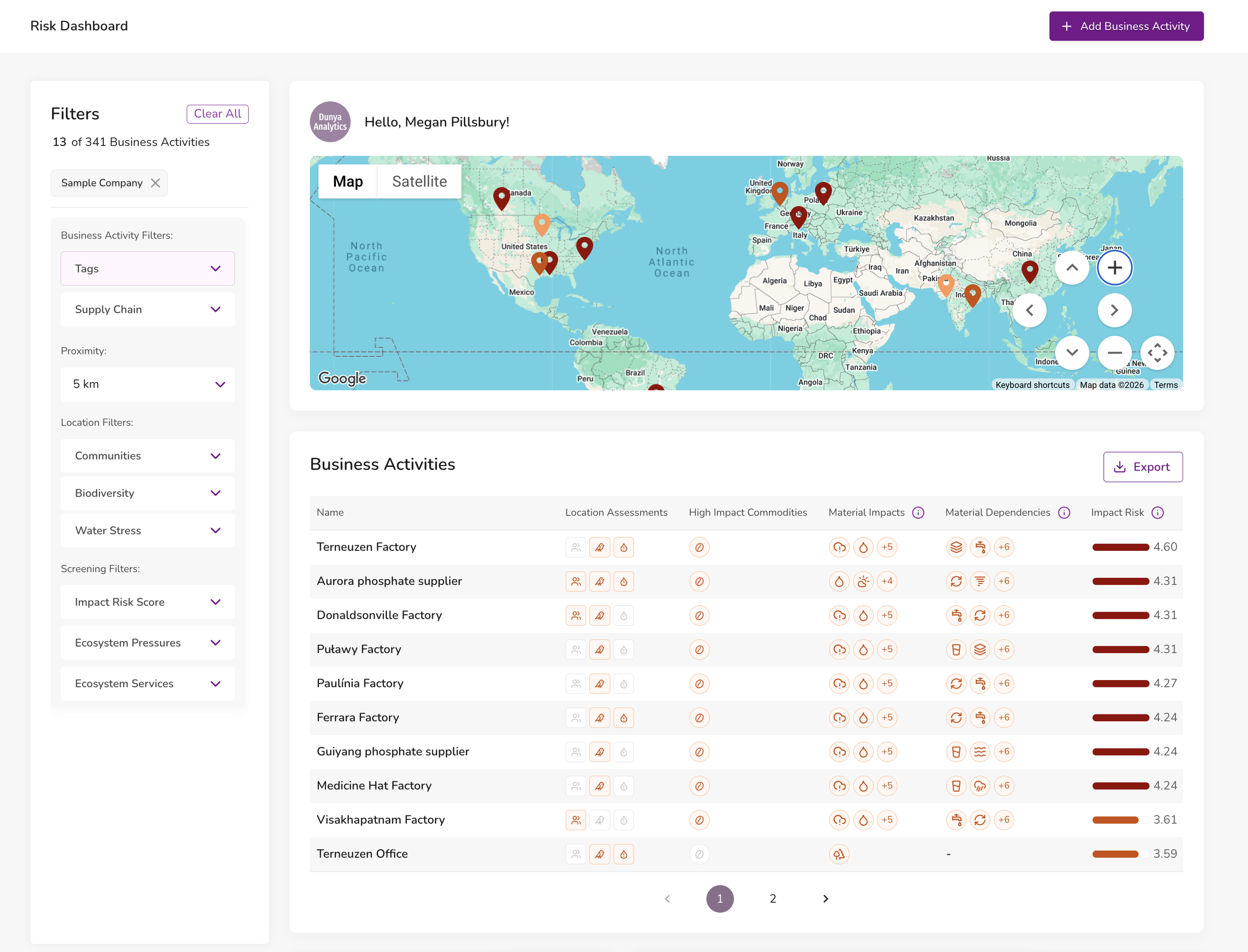Click +6 dependencies badge for Donaldsonville Factory
Viewport: 1248px width, 952px height.
coord(1004,615)
